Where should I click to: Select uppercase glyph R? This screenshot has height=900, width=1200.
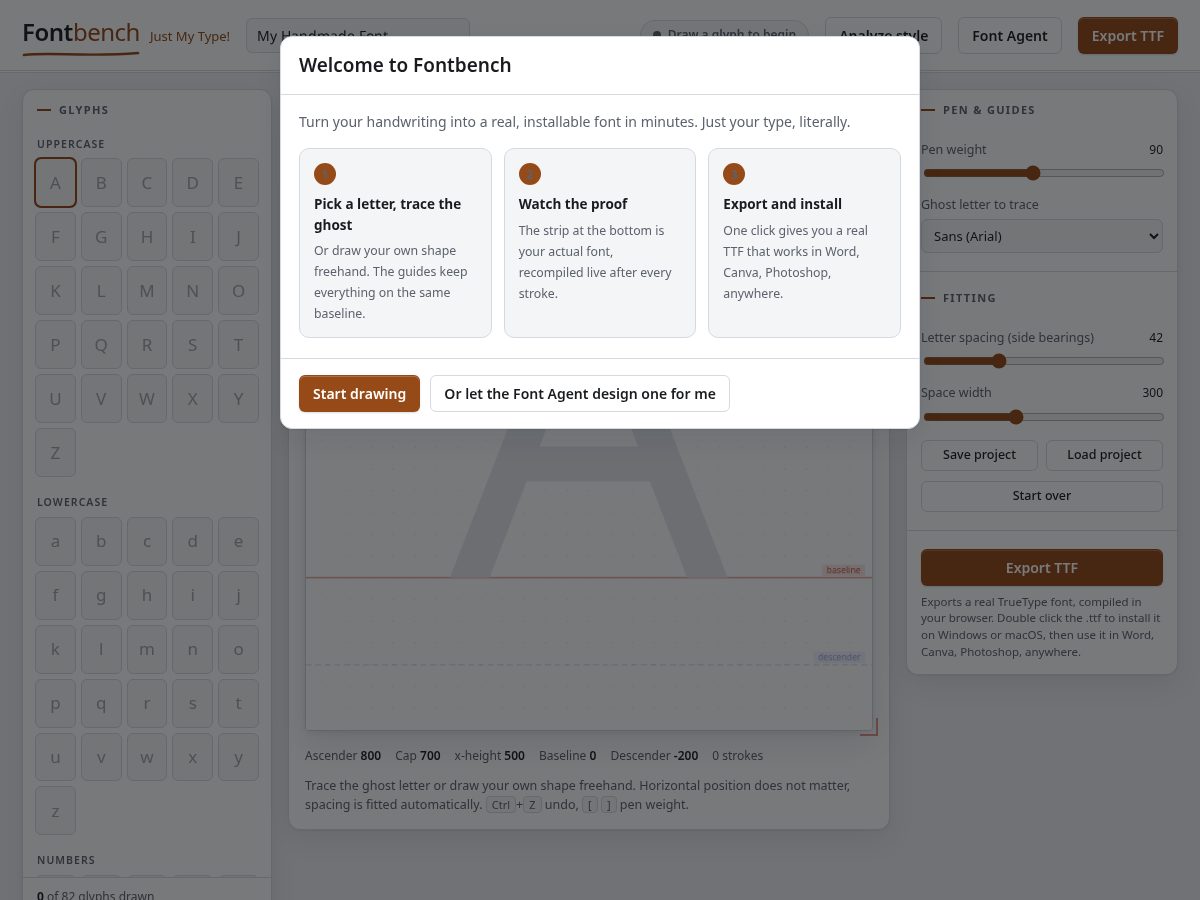pyautogui.click(x=147, y=345)
